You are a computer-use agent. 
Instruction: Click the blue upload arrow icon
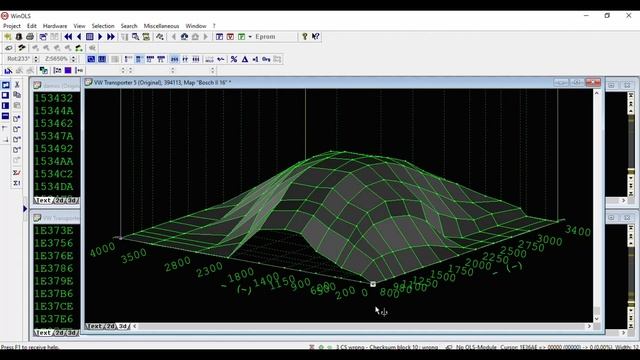point(184,37)
